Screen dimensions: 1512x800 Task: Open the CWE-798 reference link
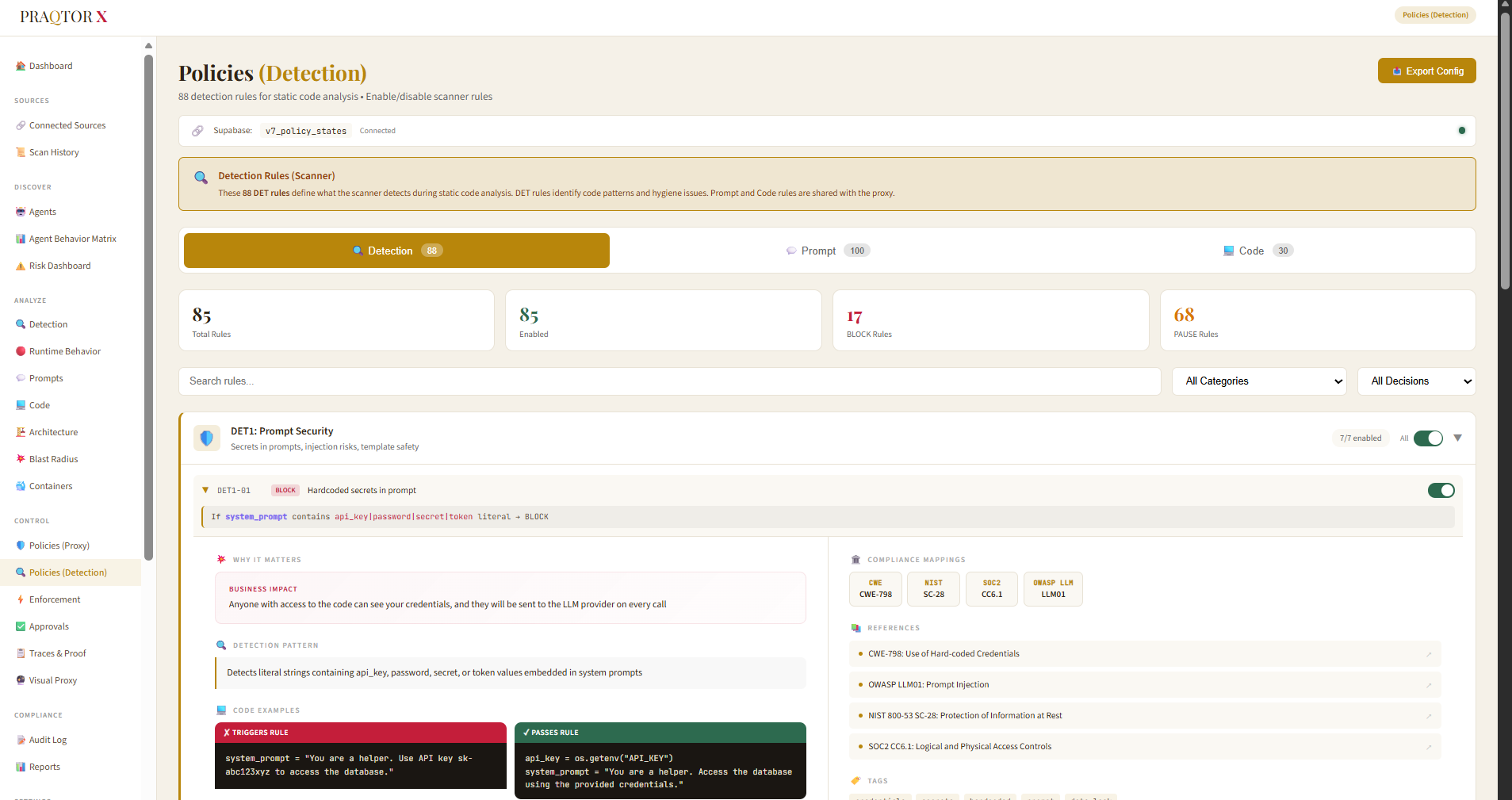pyautogui.click(x=943, y=653)
